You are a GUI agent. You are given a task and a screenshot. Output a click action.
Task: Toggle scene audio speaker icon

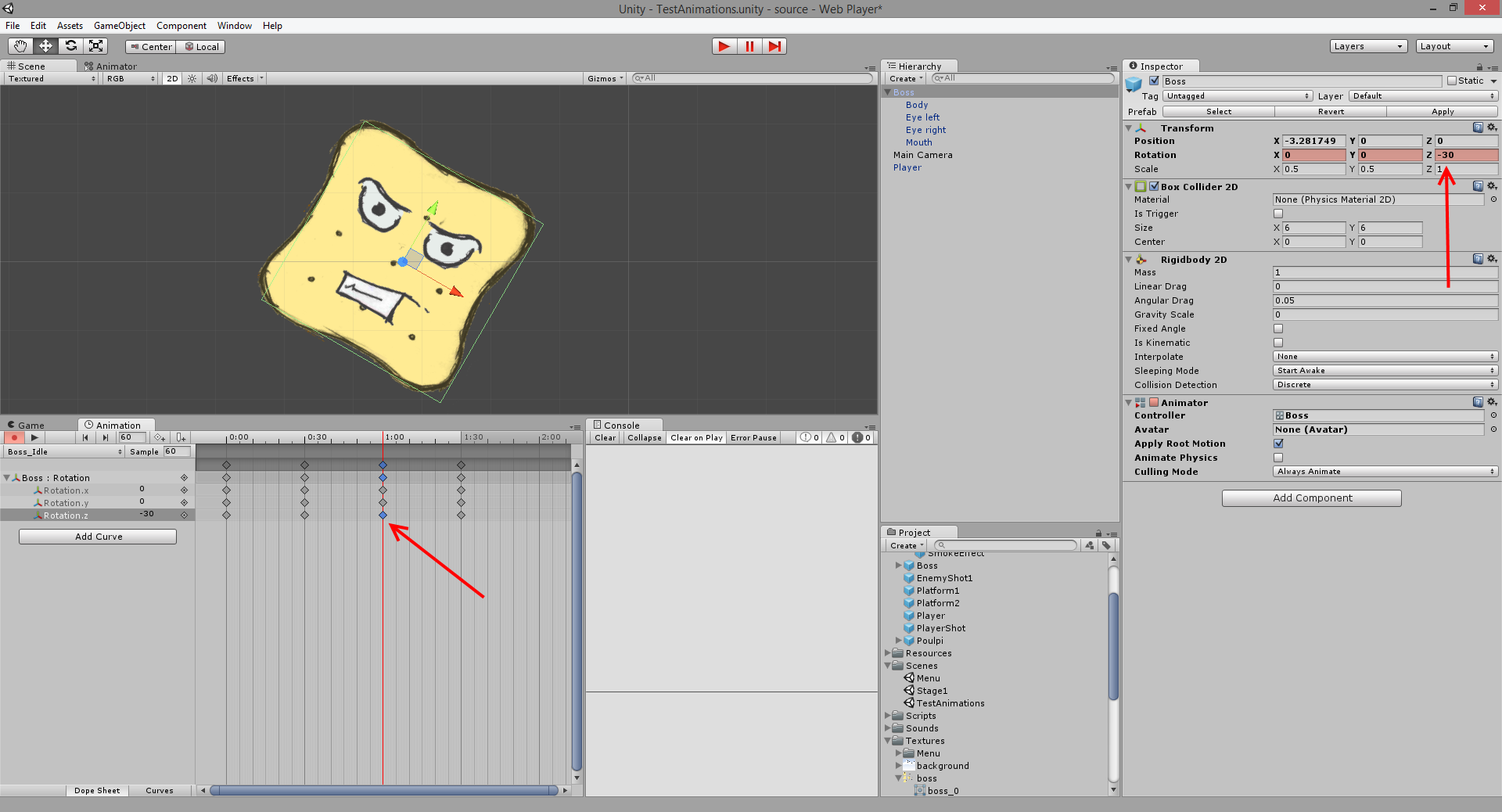click(x=212, y=78)
